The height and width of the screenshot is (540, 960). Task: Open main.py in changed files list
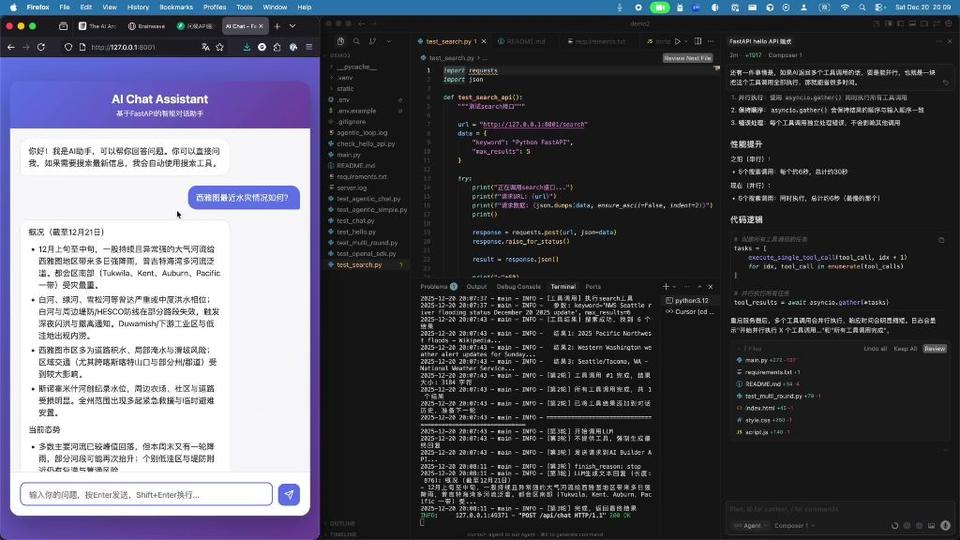click(x=756, y=361)
